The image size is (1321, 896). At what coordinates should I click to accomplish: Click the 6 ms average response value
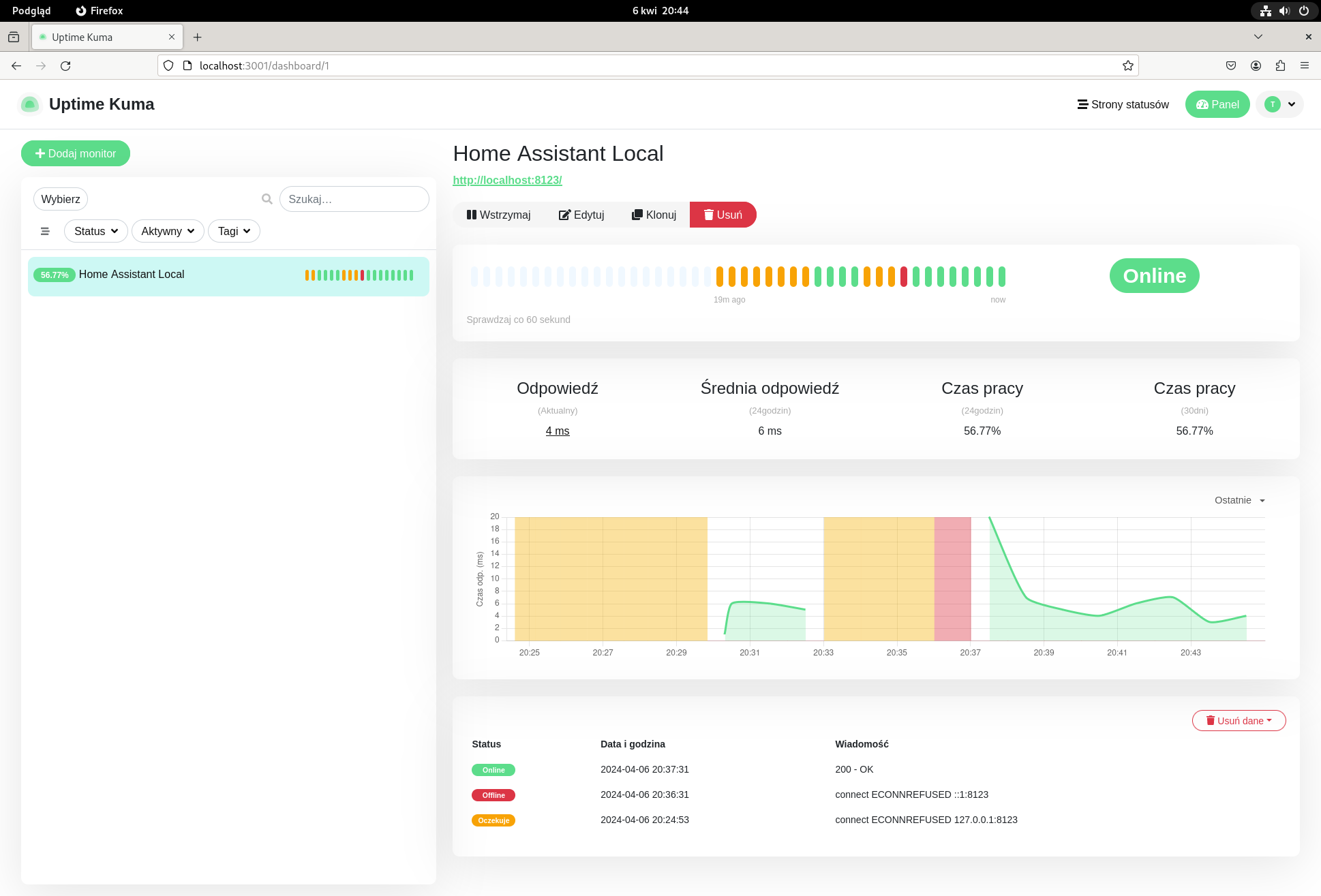[770, 431]
